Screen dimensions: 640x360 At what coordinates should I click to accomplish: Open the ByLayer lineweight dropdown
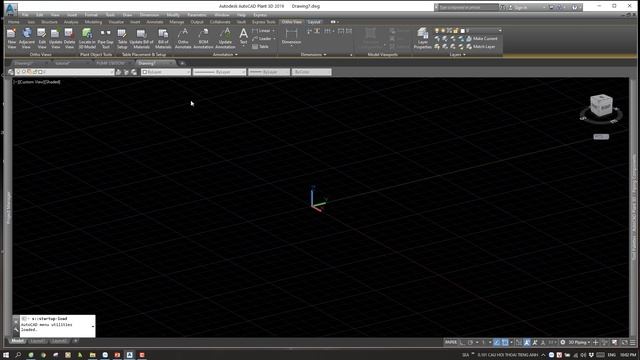pos(269,72)
